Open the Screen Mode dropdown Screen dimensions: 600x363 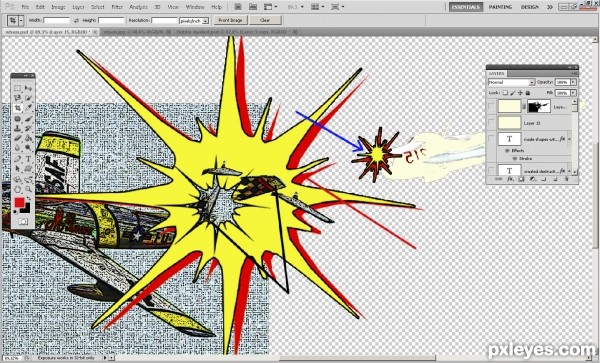338,7
